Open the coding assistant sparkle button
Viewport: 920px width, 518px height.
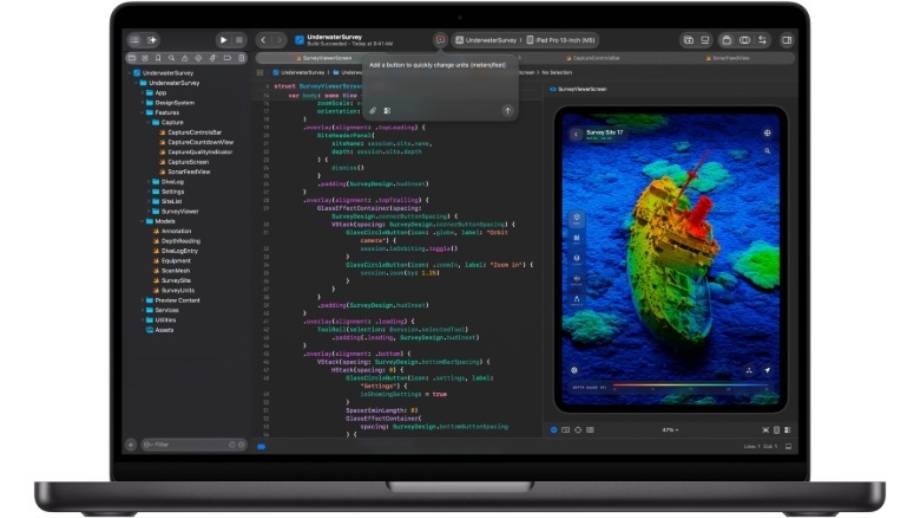[152, 40]
